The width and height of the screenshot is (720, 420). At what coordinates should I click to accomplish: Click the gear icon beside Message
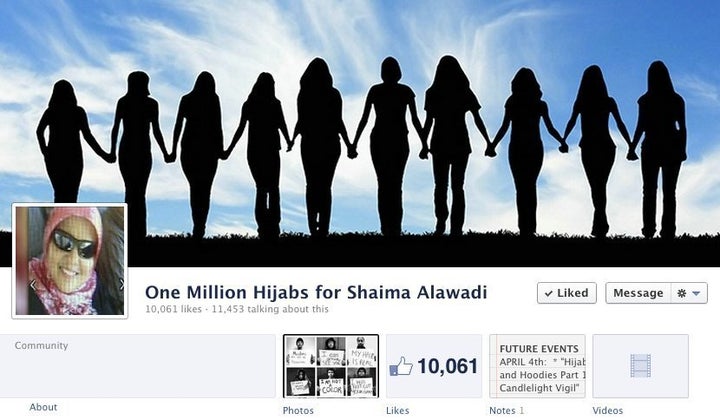coord(681,293)
